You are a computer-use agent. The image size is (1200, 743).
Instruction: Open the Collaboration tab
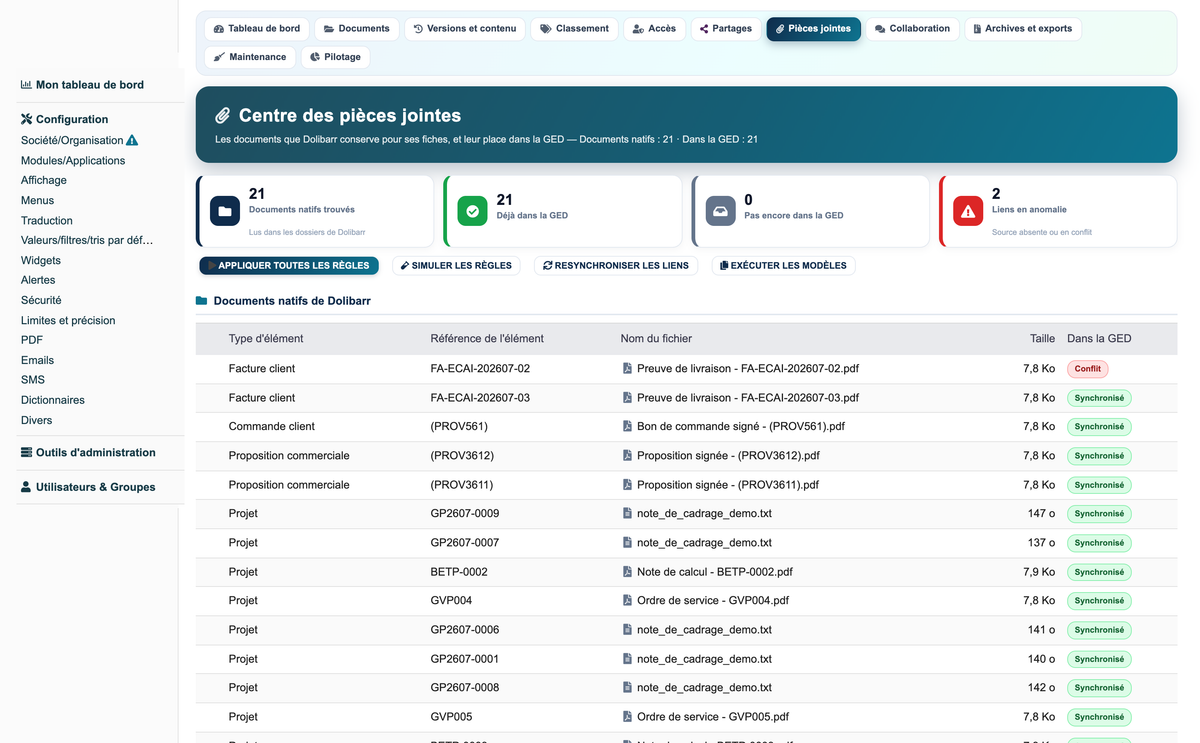pos(912,29)
